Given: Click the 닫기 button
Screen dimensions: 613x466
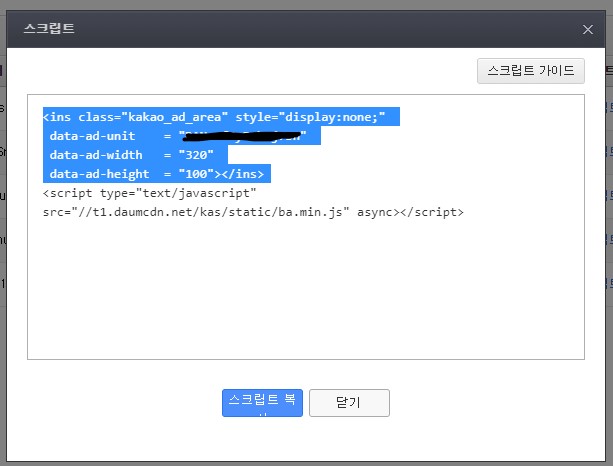Looking at the screenshot, I should [x=349, y=403].
